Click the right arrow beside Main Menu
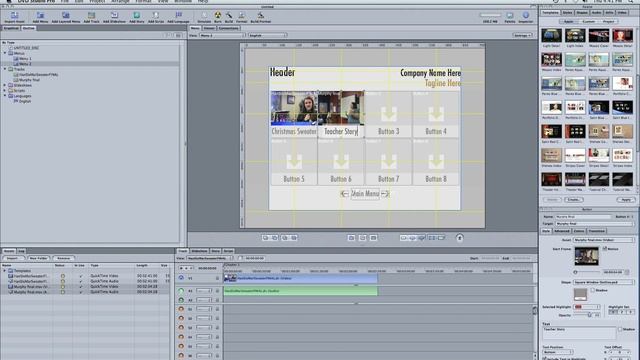This screenshot has width=640, height=360. click(385, 194)
